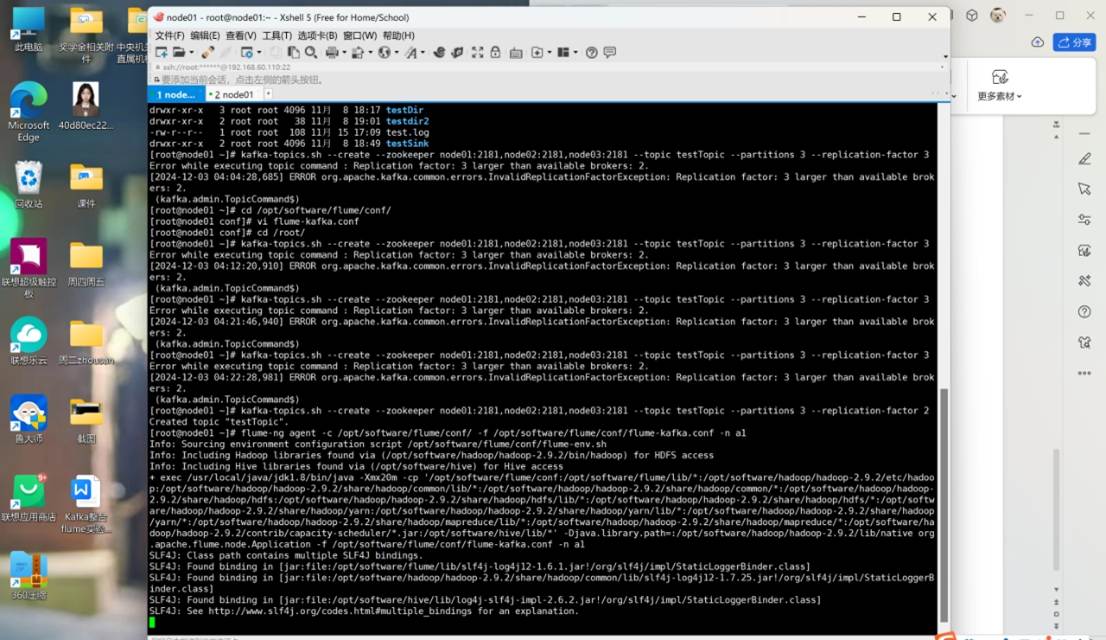Click the green script icon after Xftp

point(457,52)
